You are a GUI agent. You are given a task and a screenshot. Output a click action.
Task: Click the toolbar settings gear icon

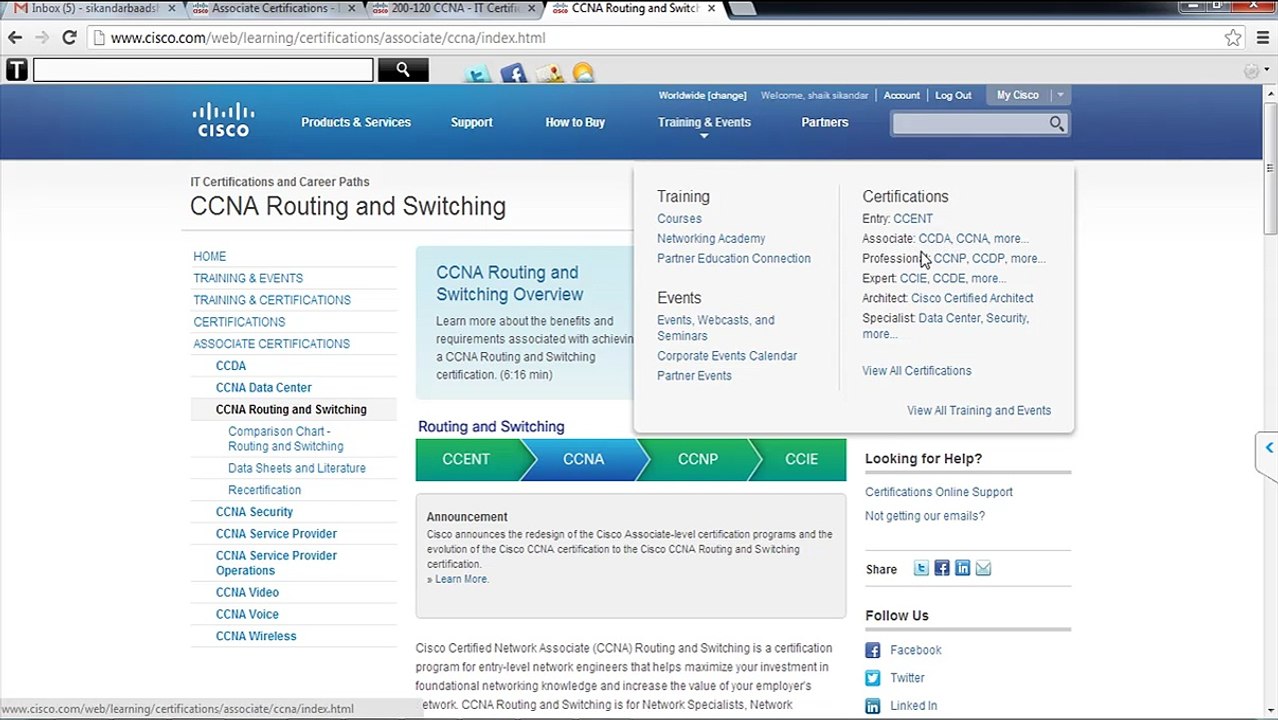coord(1251,71)
